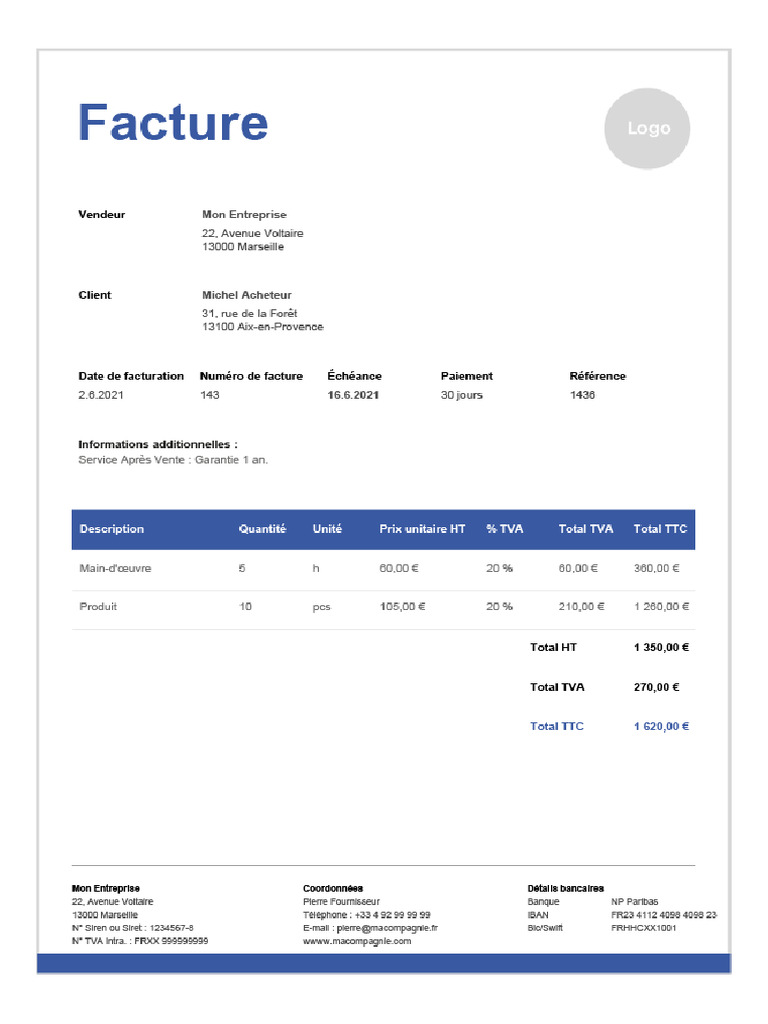Click the Facture title heading
The height and width of the screenshot is (1024, 768).
[173, 123]
